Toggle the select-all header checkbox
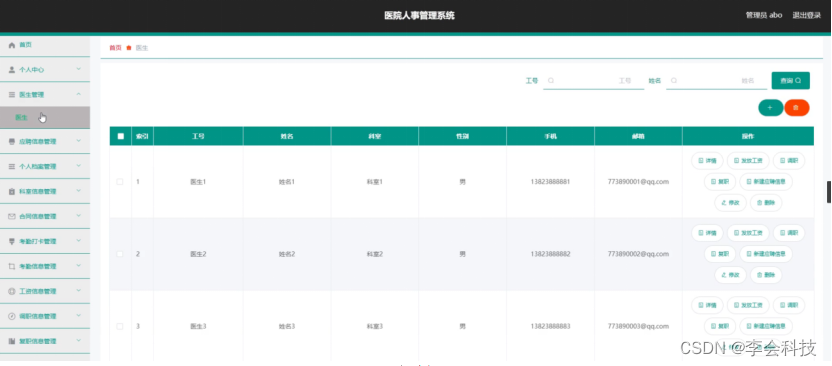Screen dimensions: 832x366 point(120,136)
